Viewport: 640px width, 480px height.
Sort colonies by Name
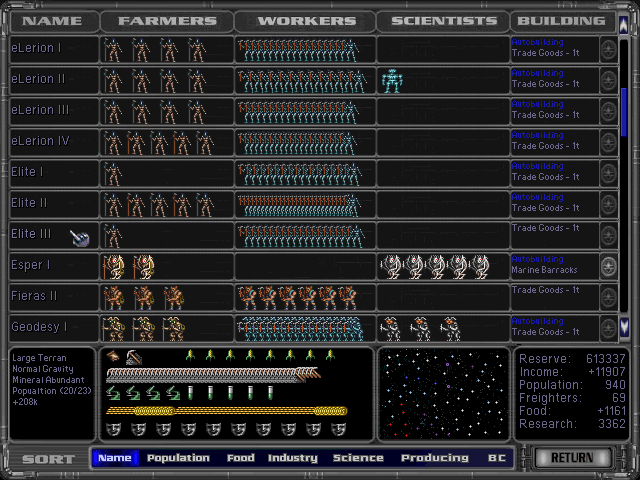click(x=115, y=458)
